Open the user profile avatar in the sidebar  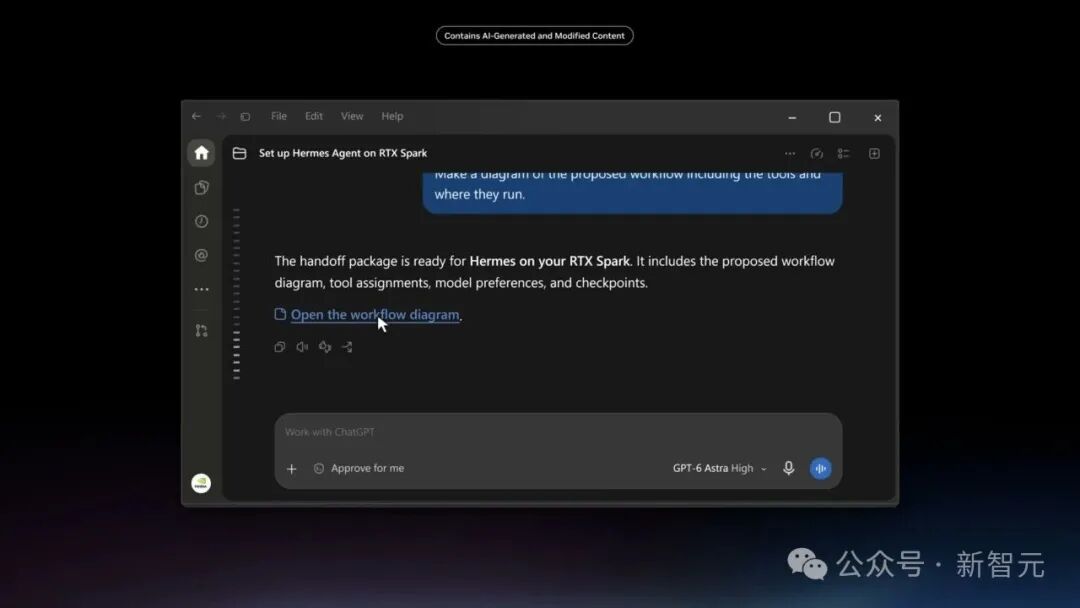201,483
